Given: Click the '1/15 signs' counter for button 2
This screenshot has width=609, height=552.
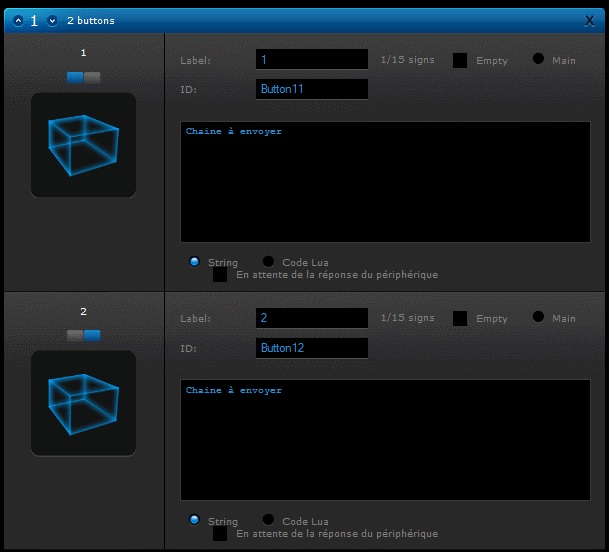Looking at the screenshot, I should point(407,318).
